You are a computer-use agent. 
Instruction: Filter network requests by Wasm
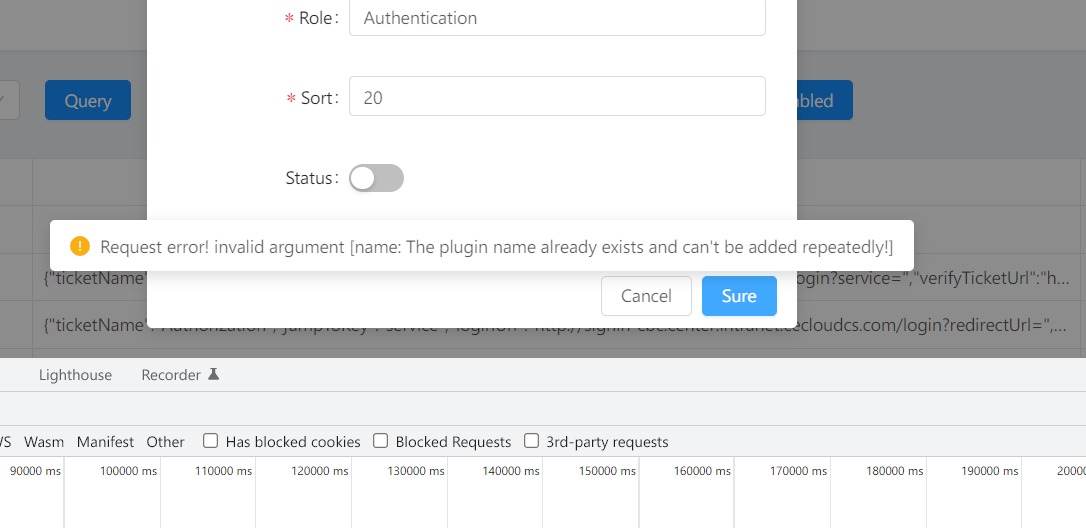(44, 441)
